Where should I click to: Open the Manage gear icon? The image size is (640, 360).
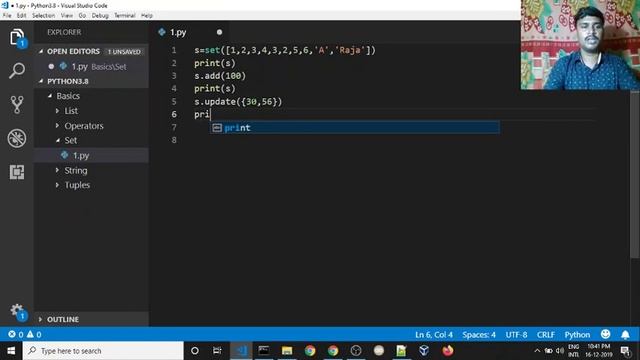[17, 311]
